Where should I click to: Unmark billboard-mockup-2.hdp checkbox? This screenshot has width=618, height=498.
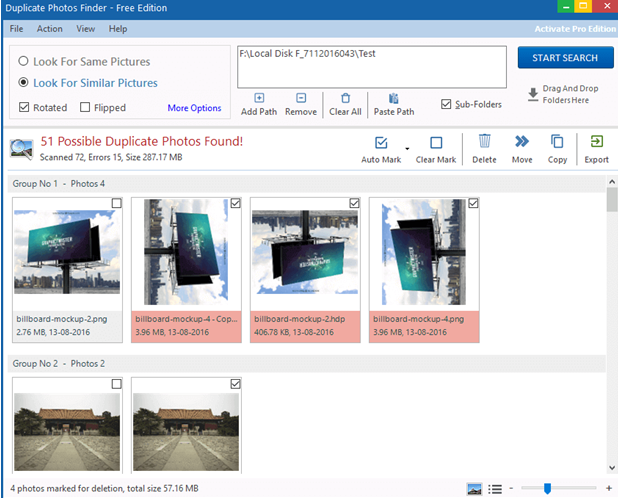(354, 203)
